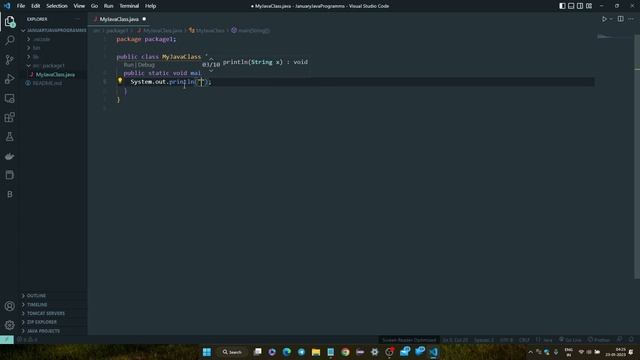Expand the lib folder
The height and width of the screenshot is (360, 640).
(x=53, y=57)
